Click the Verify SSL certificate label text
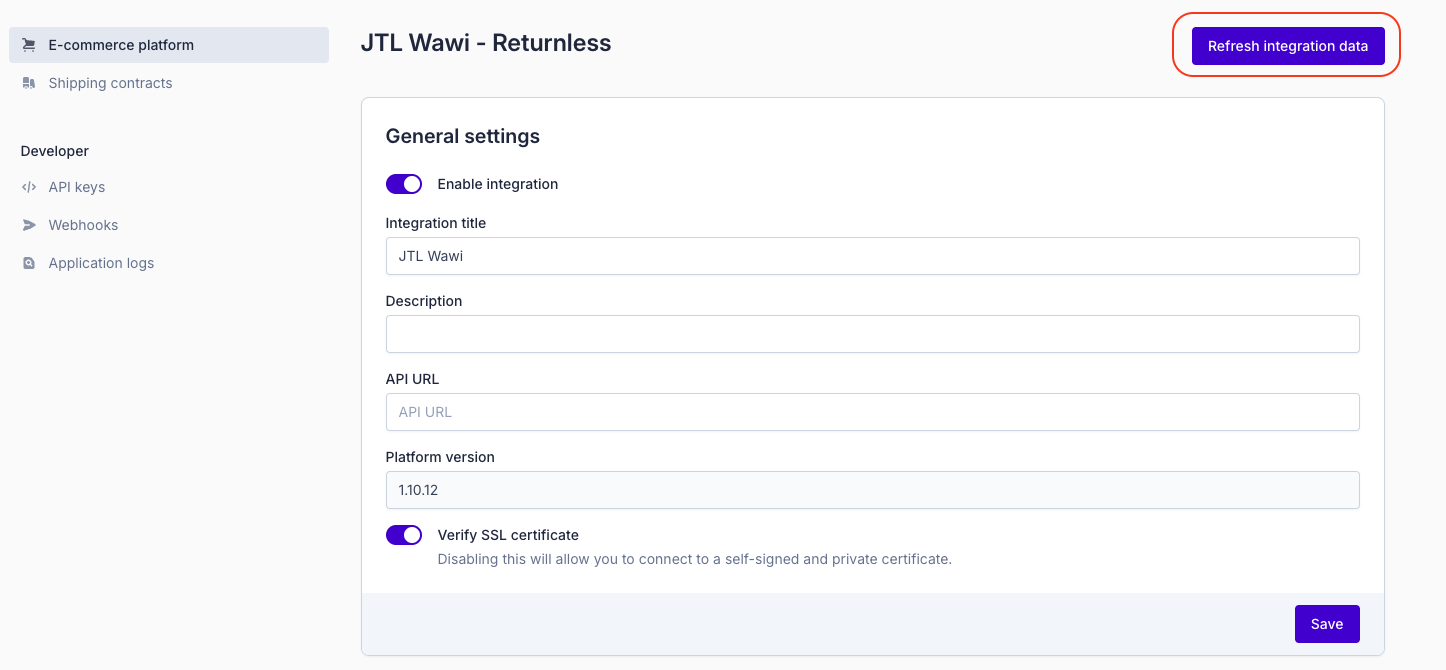Screen dimensions: 1446x670 [x=508, y=535]
